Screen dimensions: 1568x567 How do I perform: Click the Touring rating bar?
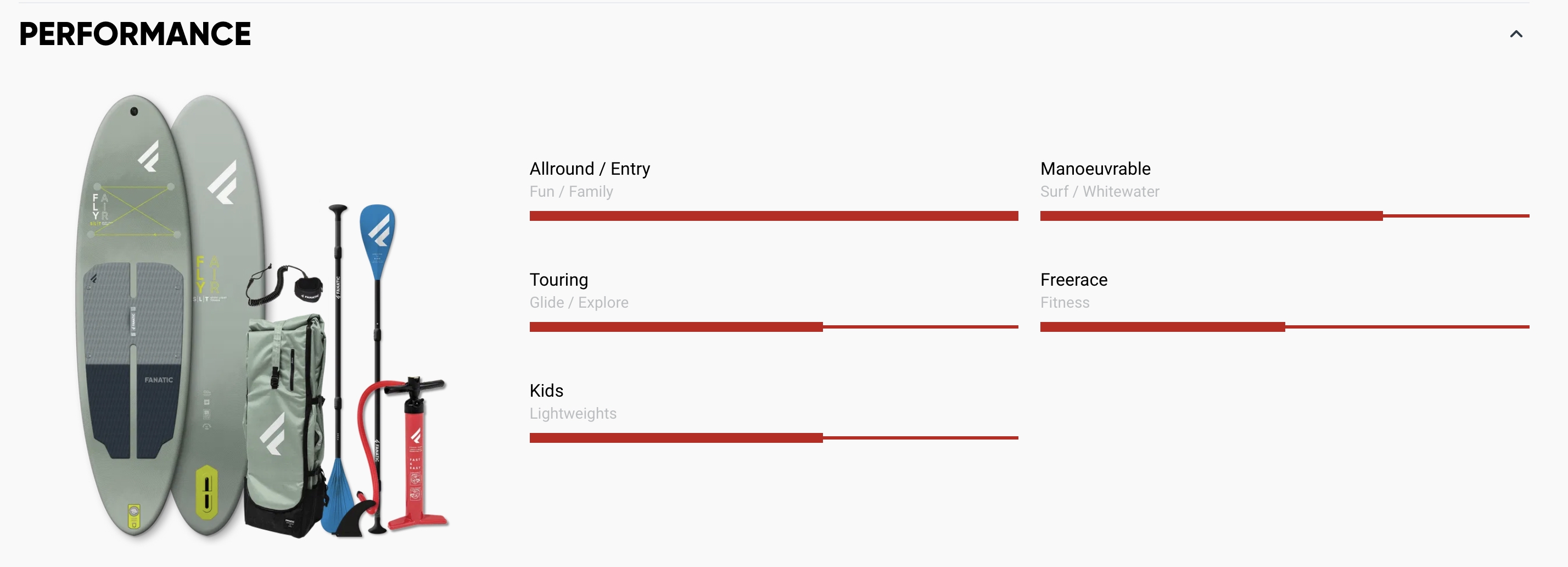coord(774,327)
